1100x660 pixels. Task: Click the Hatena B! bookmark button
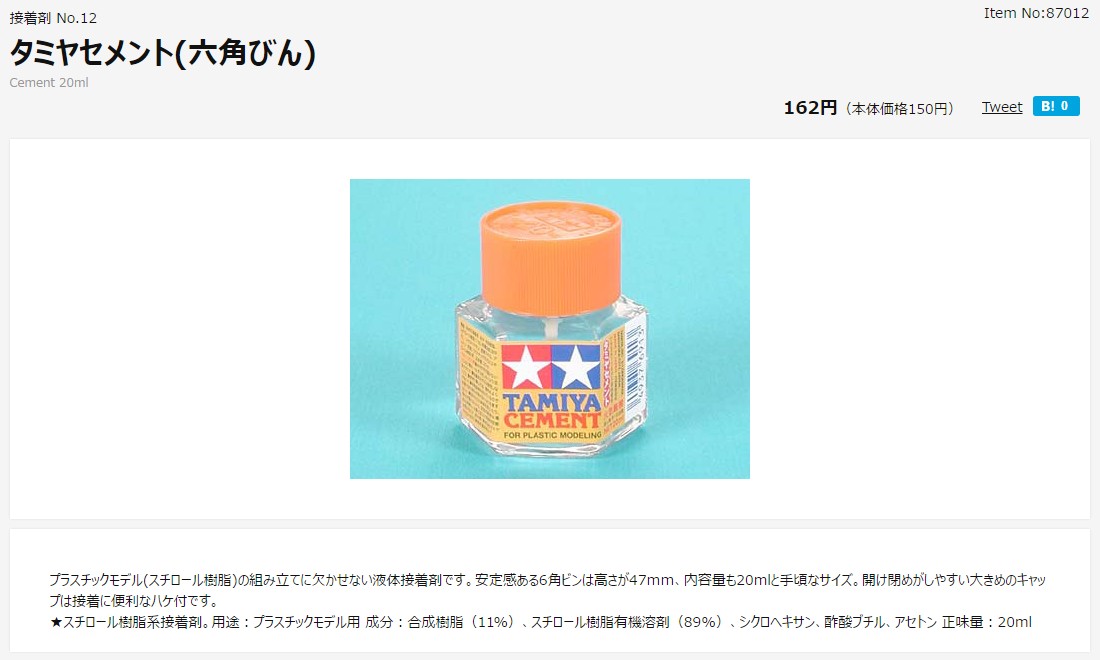1055,106
